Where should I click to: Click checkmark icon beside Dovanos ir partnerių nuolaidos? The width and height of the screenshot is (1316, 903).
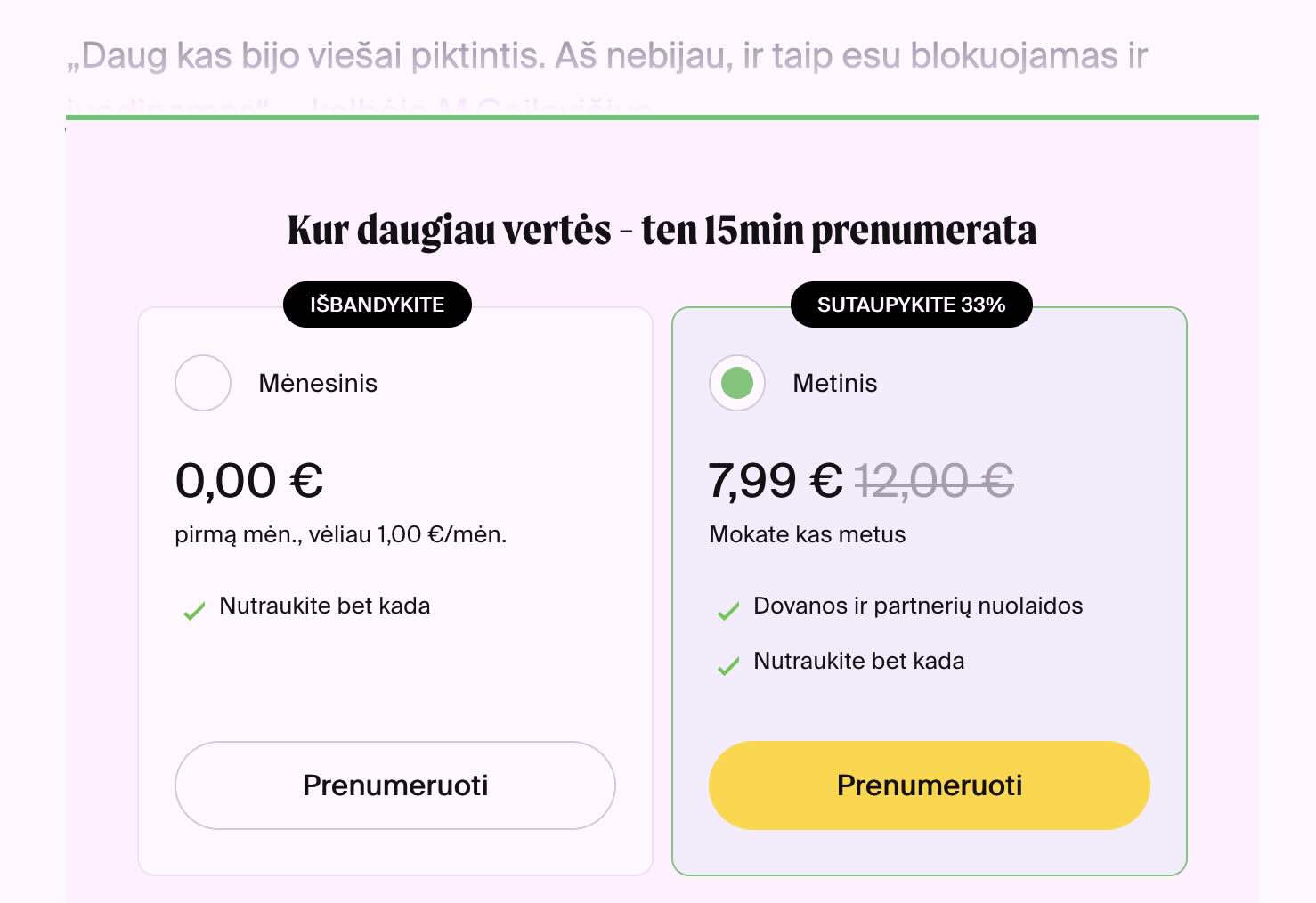point(728,611)
